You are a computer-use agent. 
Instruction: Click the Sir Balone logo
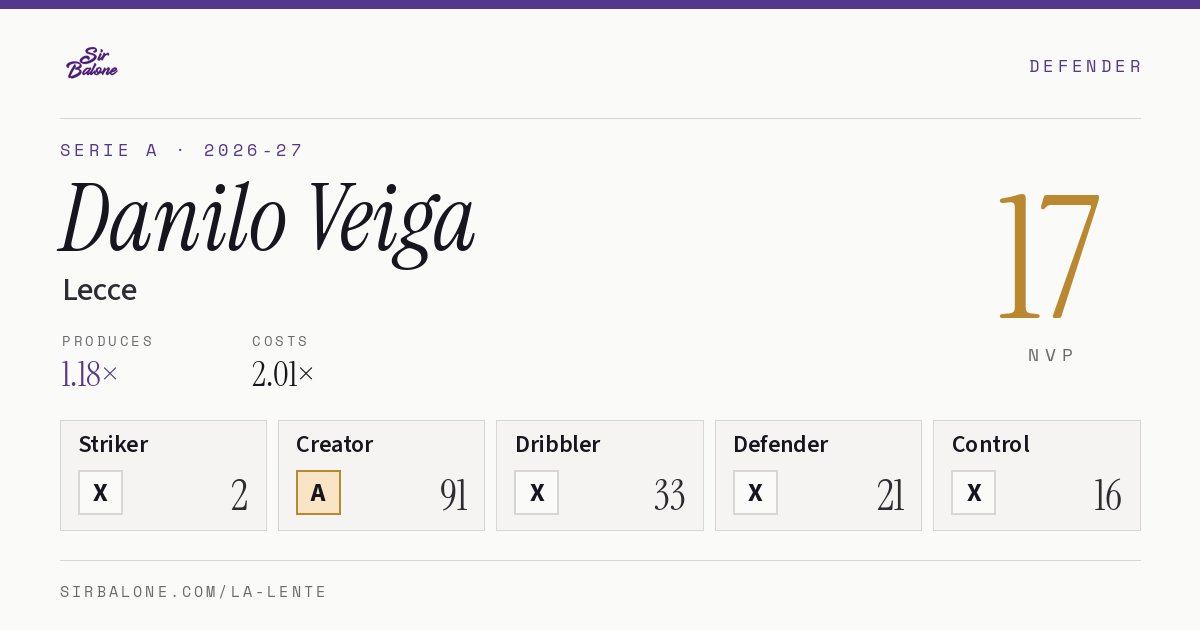tap(92, 63)
